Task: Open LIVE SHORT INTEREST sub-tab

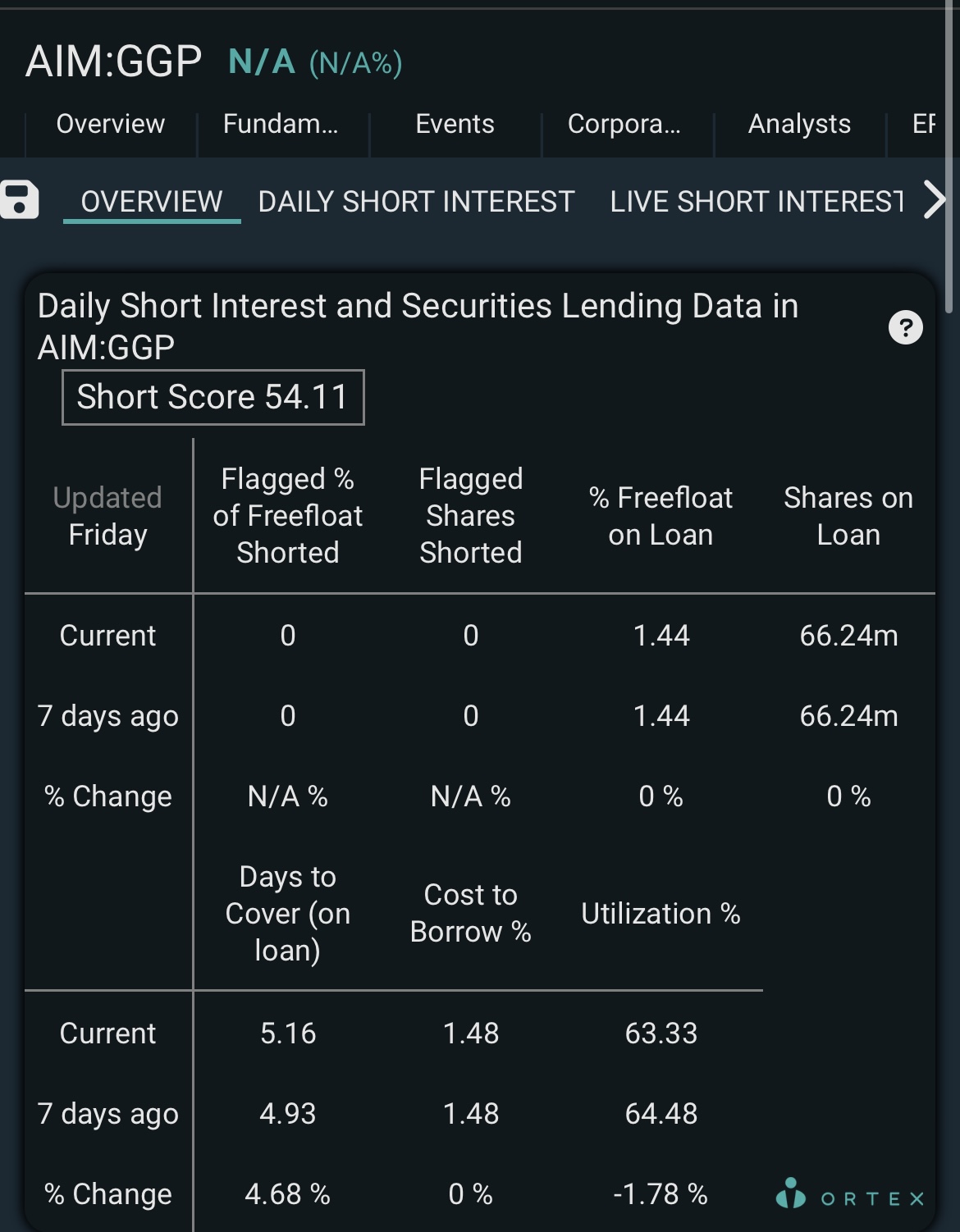Action: (x=757, y=202)
